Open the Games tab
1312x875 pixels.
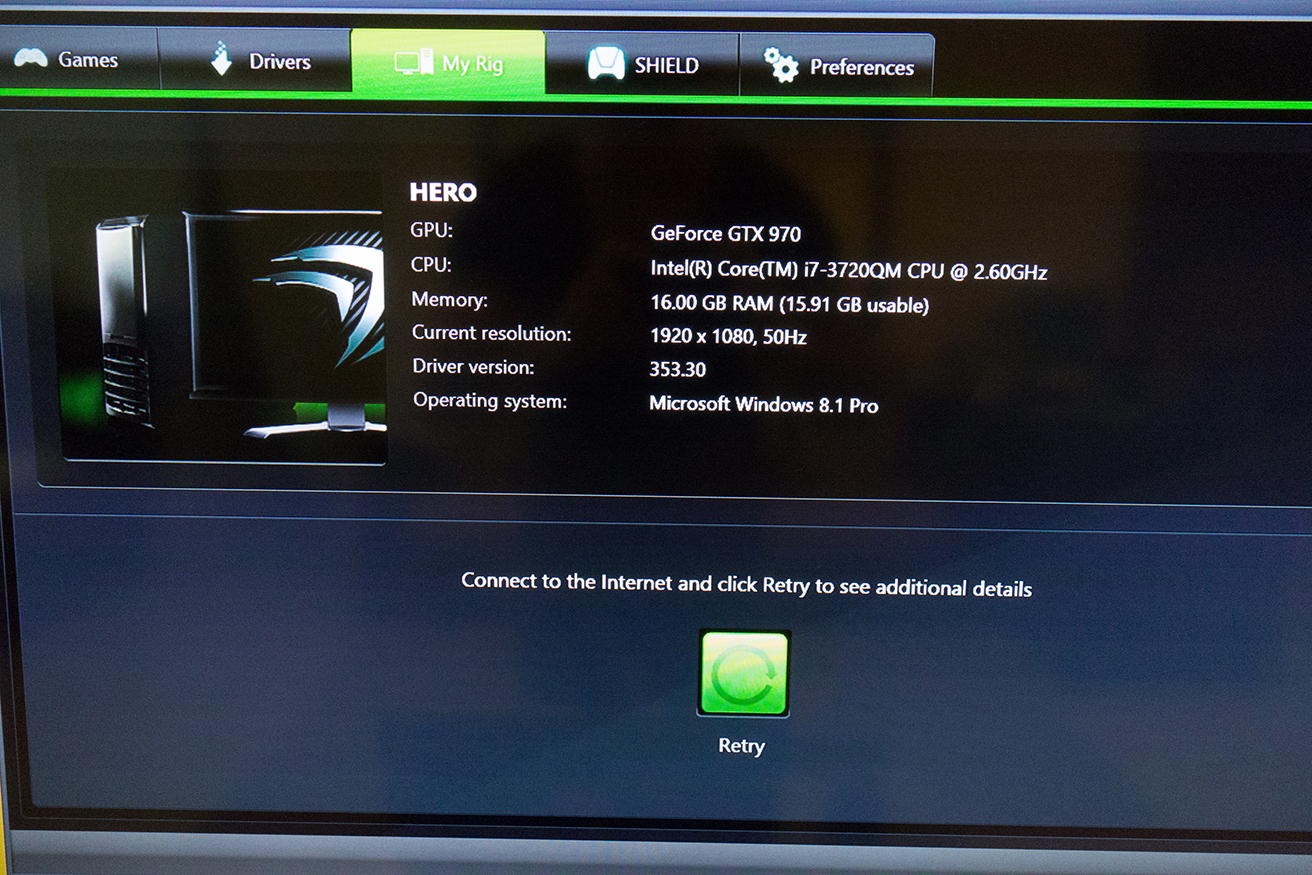click(77, 59)
